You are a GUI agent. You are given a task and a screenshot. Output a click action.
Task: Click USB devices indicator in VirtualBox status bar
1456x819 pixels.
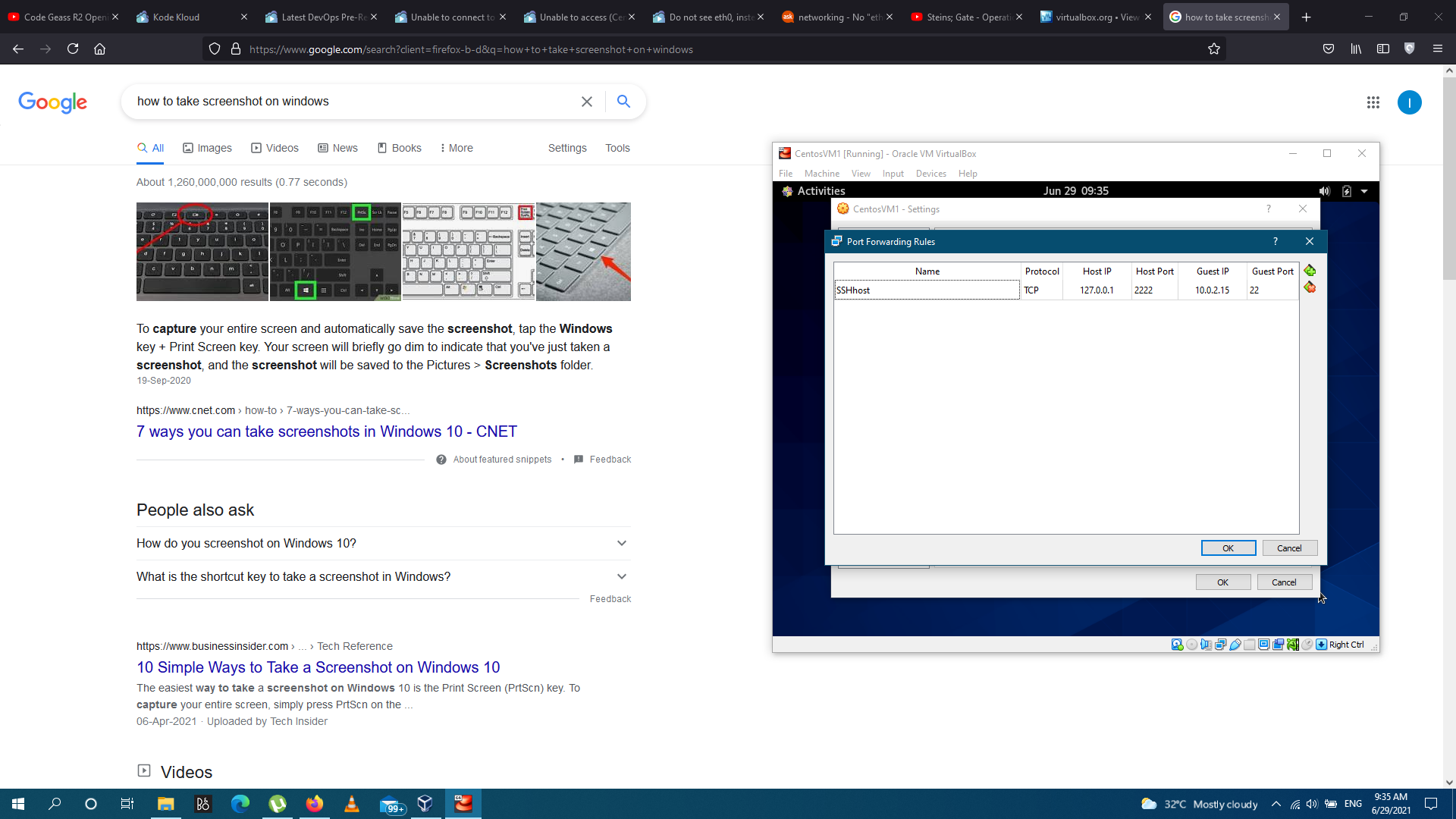click(x=1235, y=645)
